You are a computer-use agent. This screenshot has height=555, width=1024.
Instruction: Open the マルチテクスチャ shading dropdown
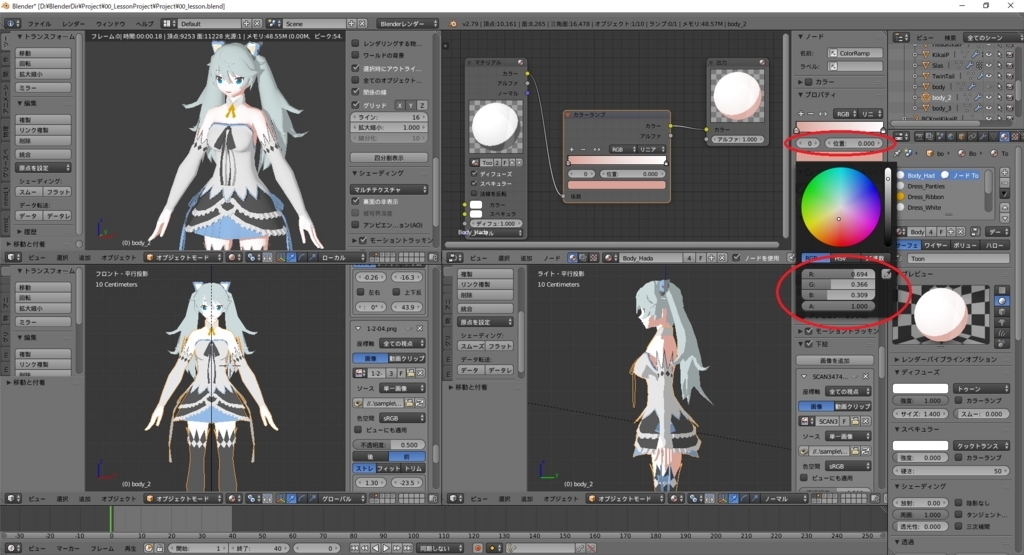pyautogui.click(x=389, y=189)
